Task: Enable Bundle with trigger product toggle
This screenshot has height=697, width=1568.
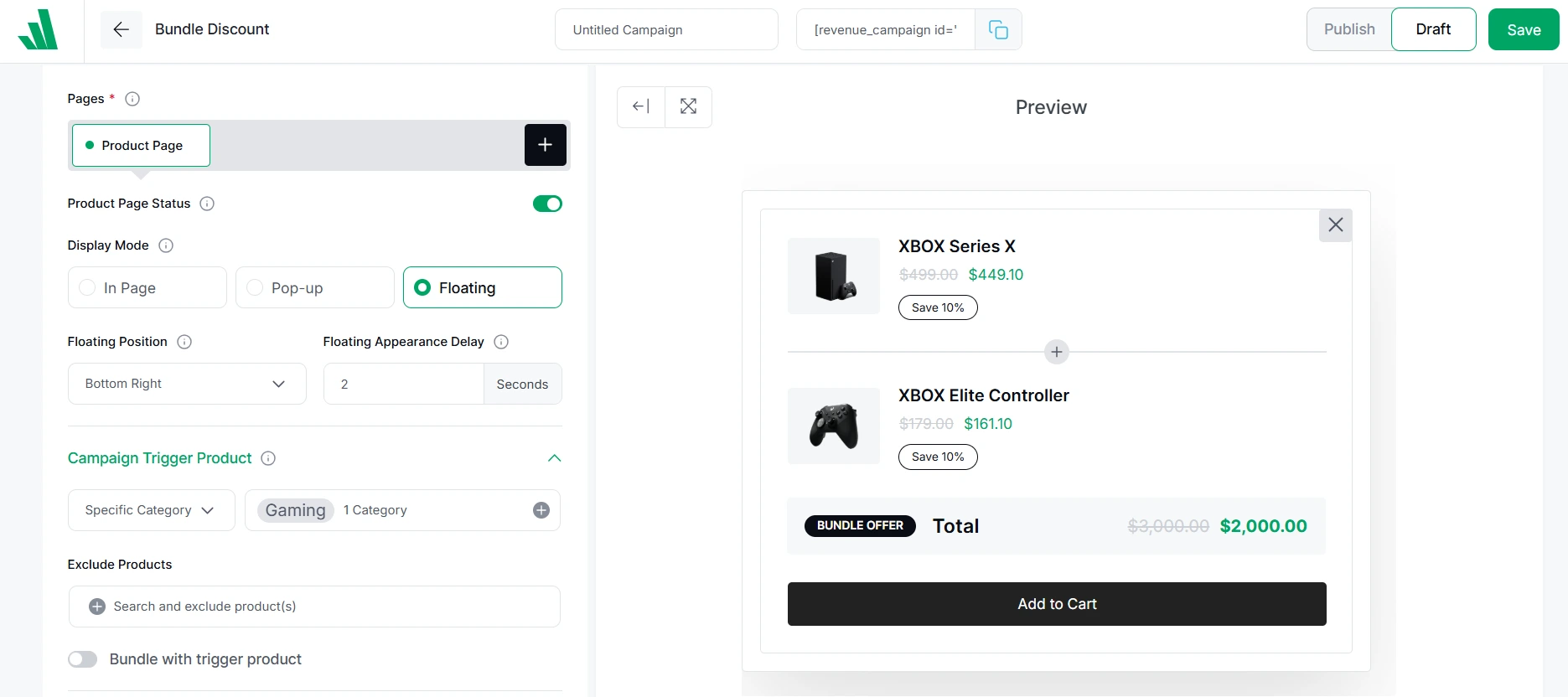Action: [83, 659]
